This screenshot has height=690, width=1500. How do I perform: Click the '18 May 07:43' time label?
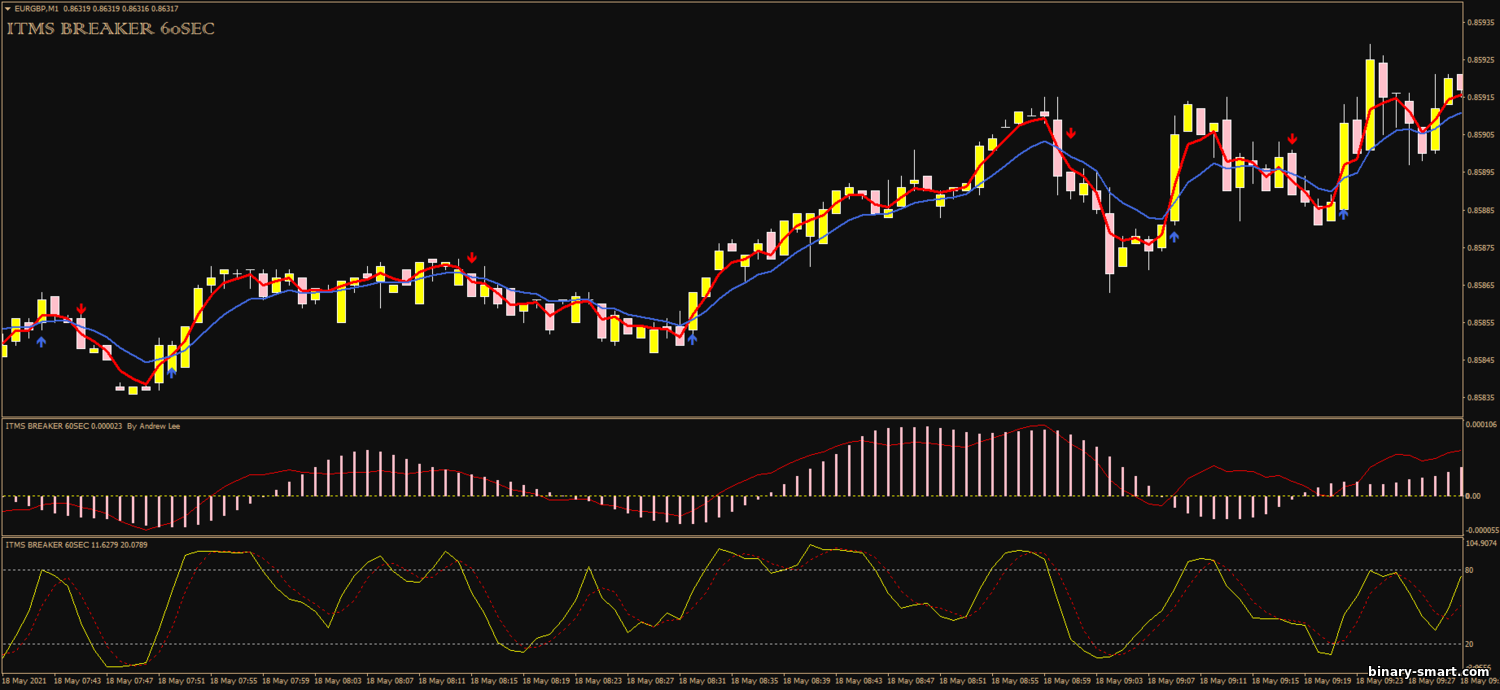point(77,680)
